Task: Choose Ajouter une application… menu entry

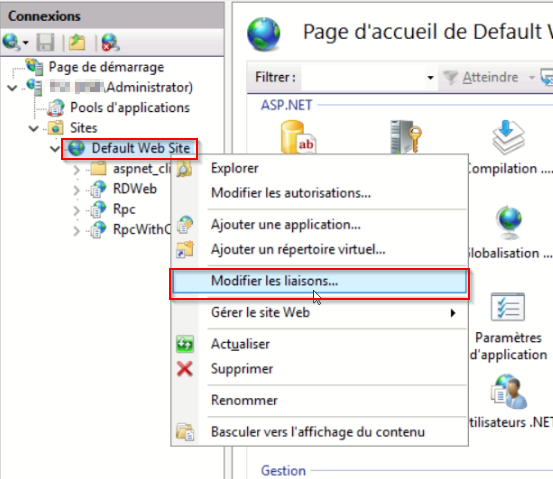Action: (320, 224)
